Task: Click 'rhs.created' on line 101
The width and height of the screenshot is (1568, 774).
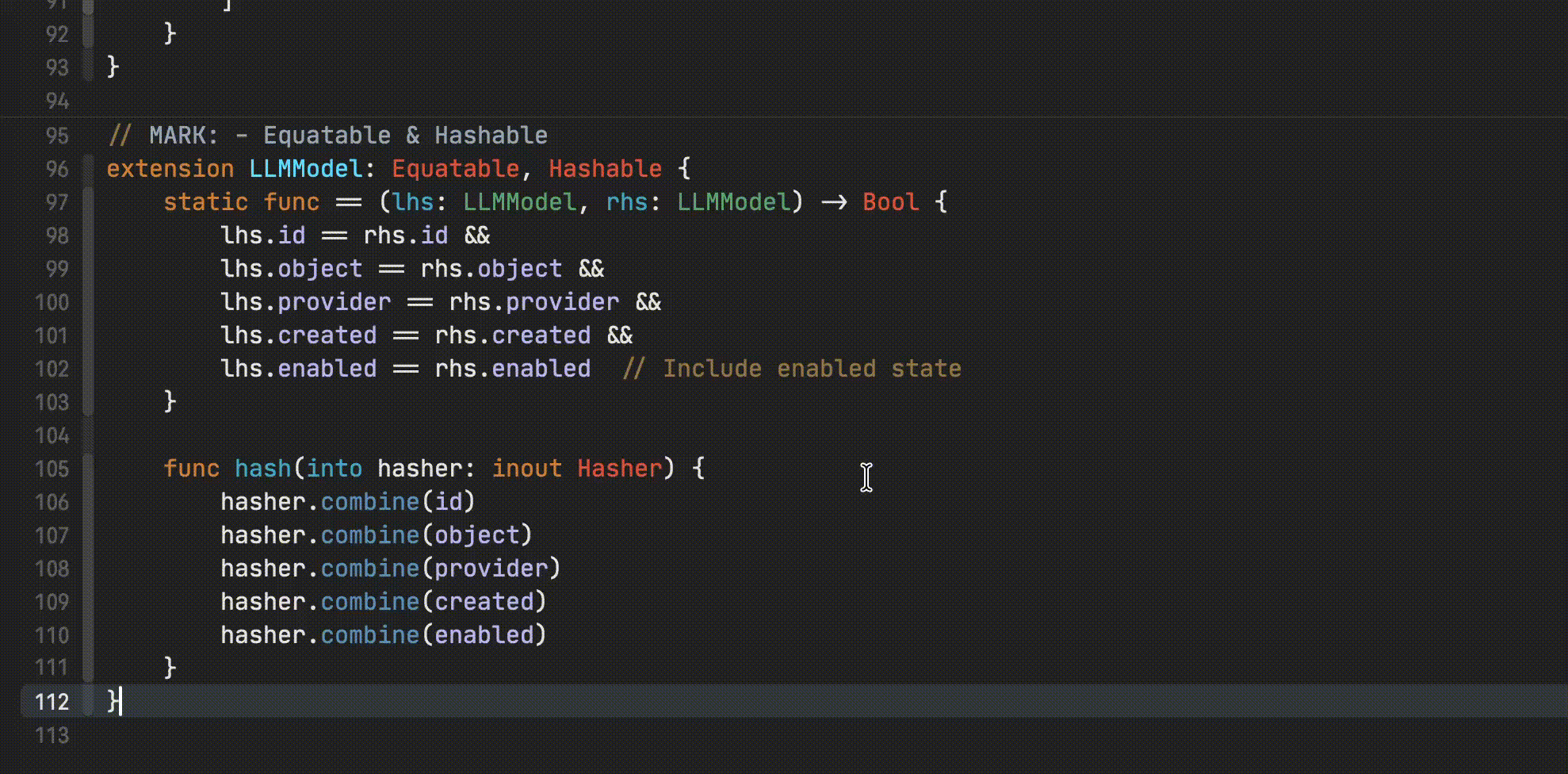Action: [x=513, y=335]
